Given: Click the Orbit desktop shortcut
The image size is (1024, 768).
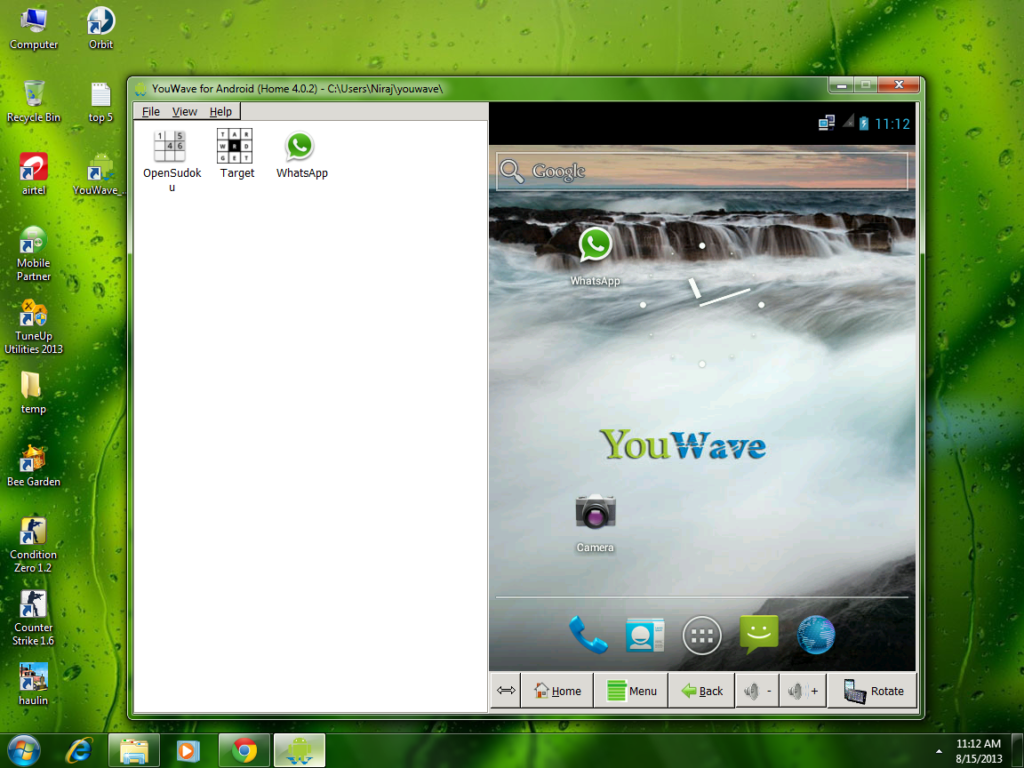Looking at the screenshot, I should point(101,28).
